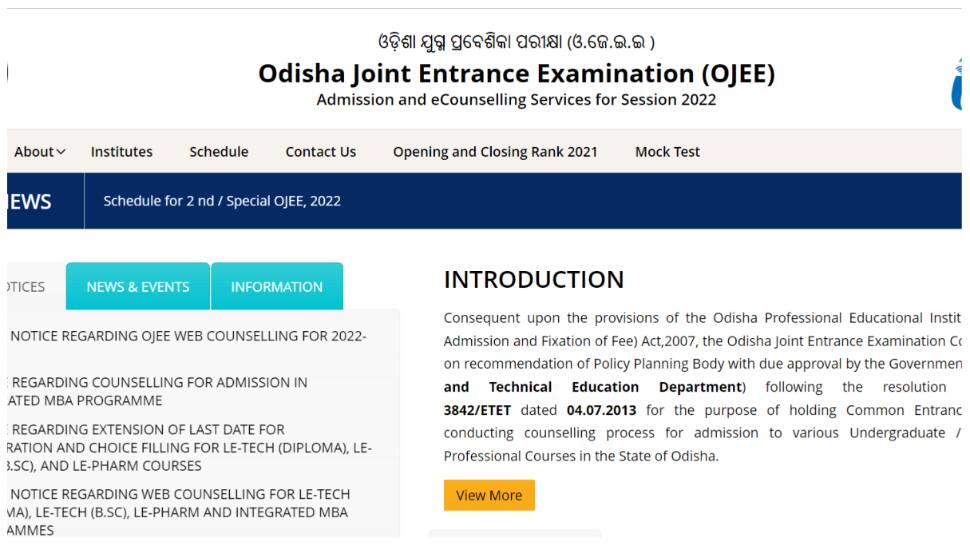Open web counselling notice for LE-TECH courses
Image resolution: width=970 pixels, height=546 pixels.
179,512
